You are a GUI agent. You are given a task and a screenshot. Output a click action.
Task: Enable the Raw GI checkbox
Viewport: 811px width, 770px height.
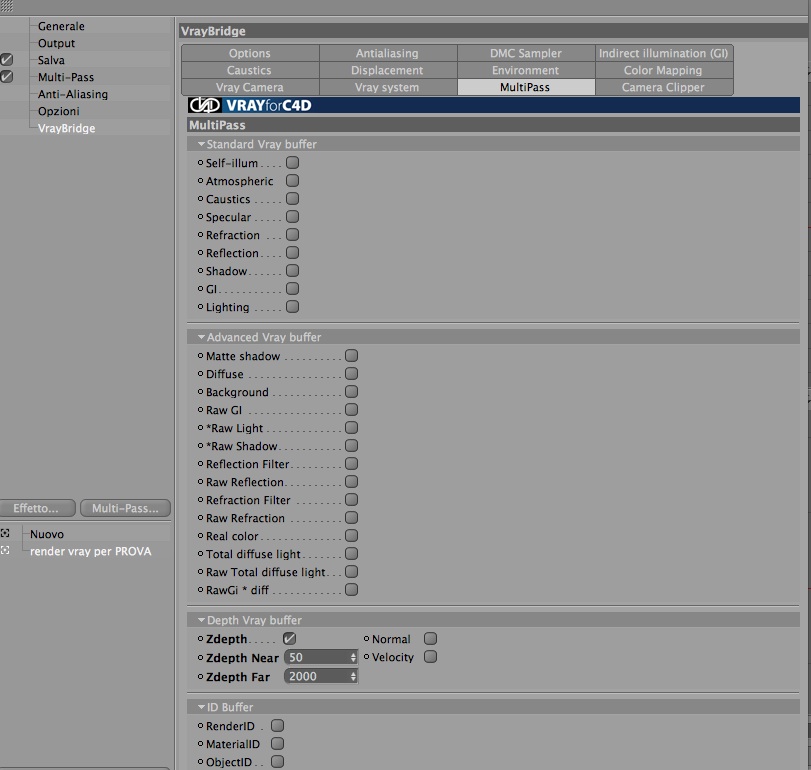pos(352,410)
